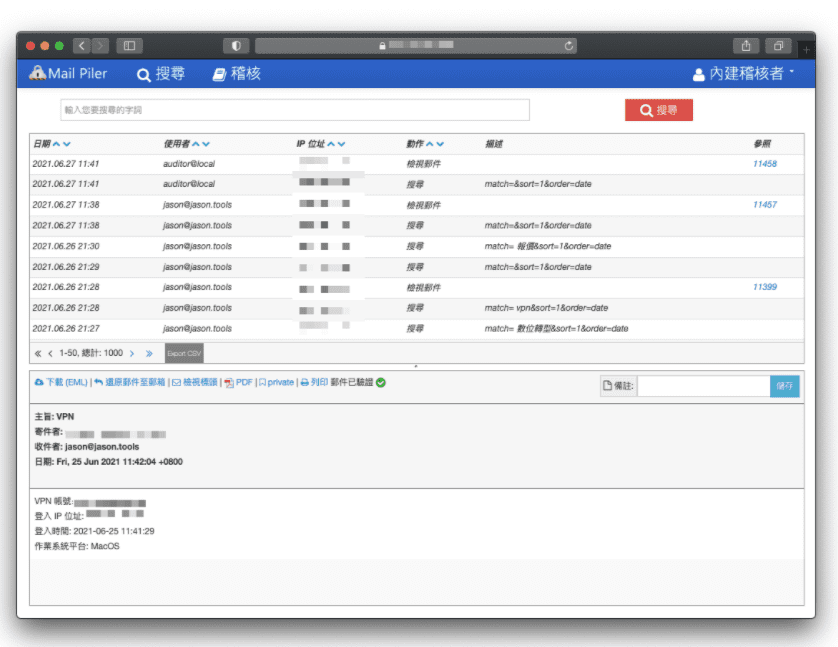Click the 列印 print link
Viewport: 838px width, 647px height.
(314, 382)
